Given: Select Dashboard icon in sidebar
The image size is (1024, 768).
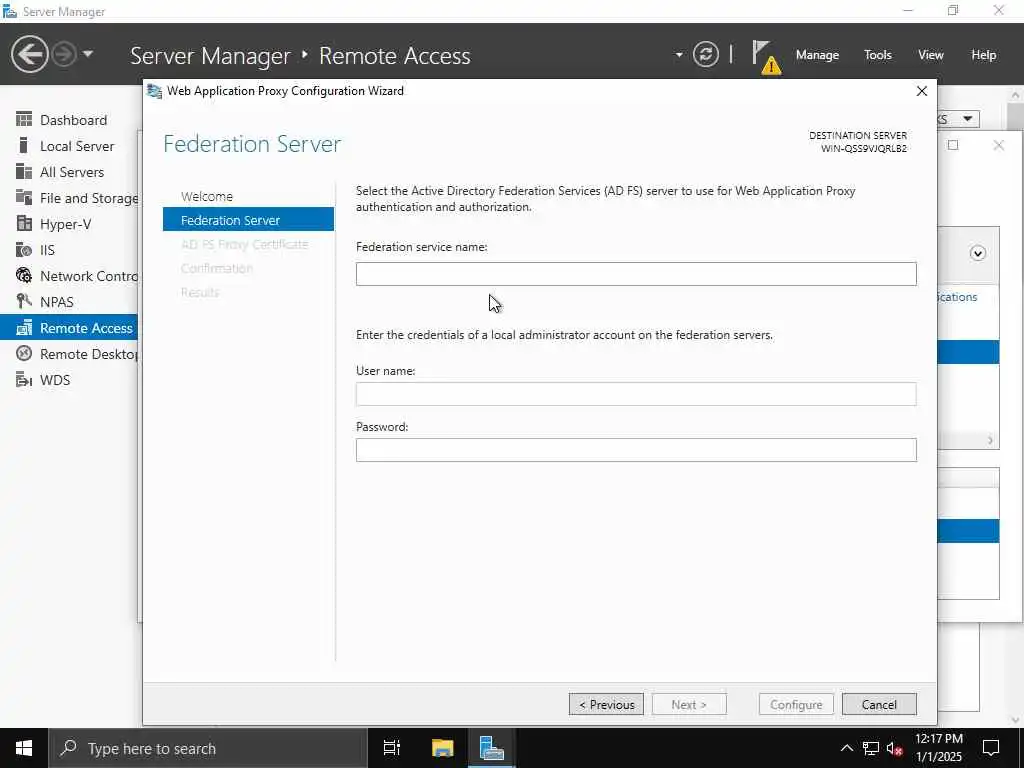Looking at the screenshot, I should [x=24, y=120].
